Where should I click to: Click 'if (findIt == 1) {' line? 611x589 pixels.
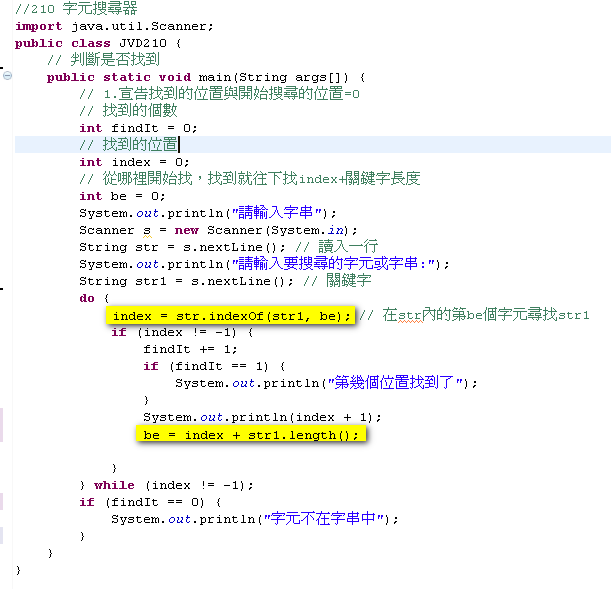point(214,366)
